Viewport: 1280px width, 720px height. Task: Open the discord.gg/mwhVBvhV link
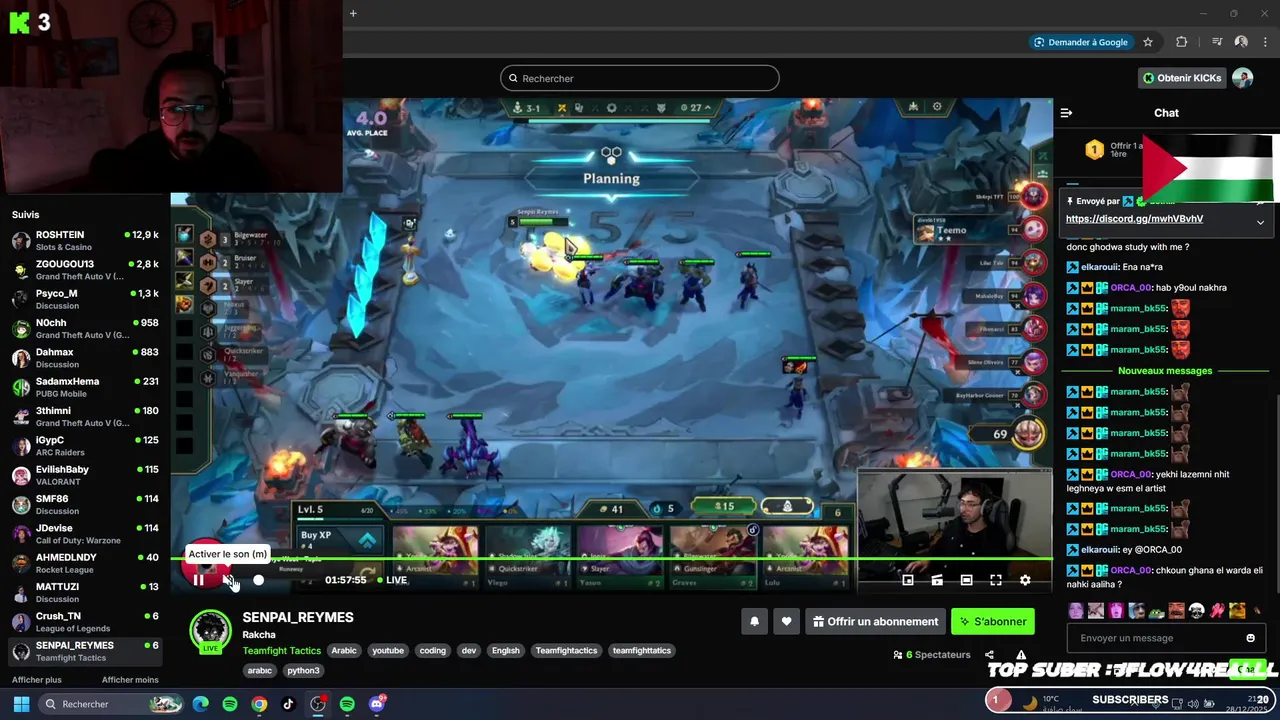[x=1134, y=219]
